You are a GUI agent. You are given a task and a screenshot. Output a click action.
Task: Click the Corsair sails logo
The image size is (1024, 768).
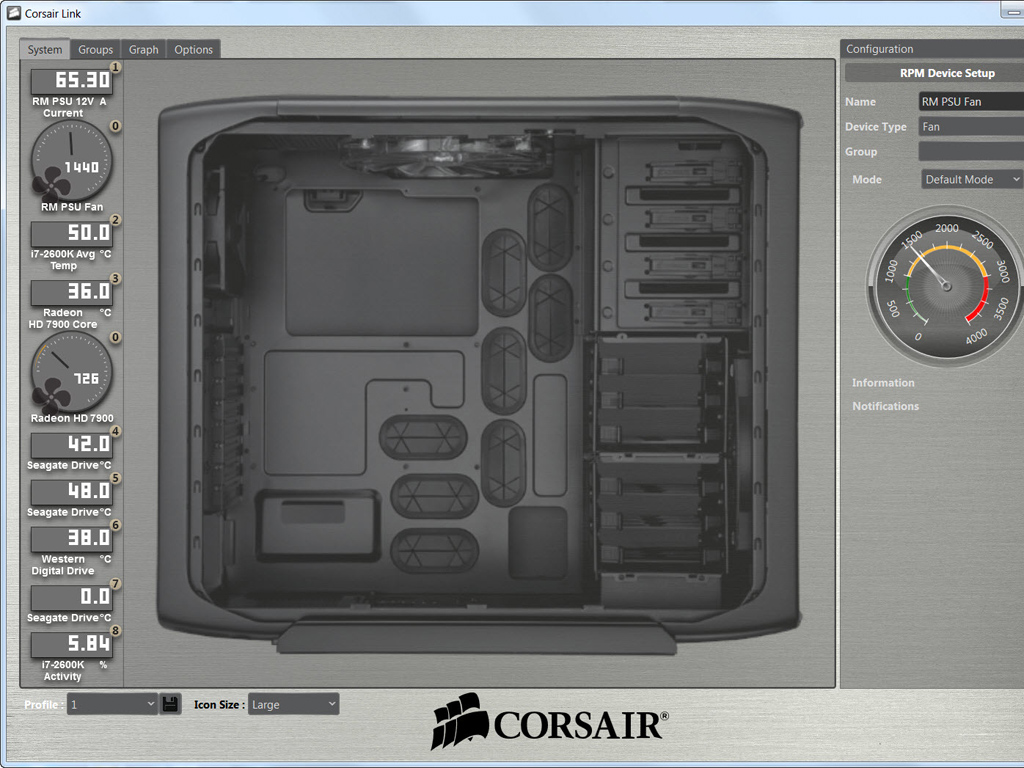click(x=458, y=720)
